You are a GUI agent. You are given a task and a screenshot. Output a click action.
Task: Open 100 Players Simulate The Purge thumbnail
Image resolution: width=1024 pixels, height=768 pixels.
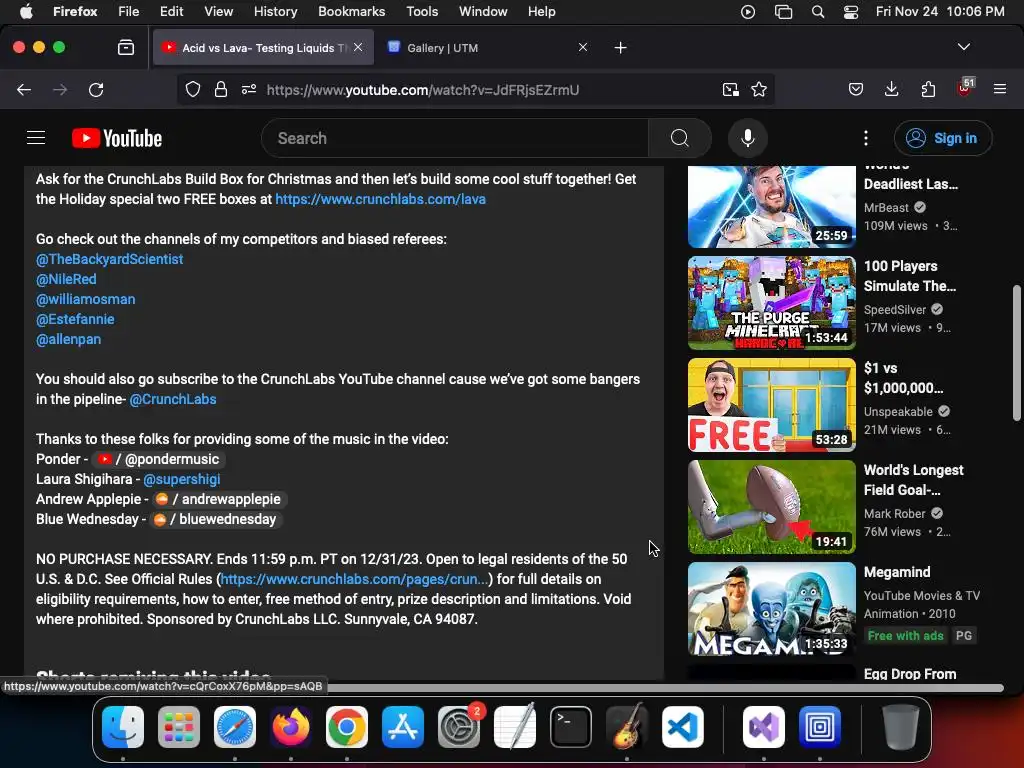pos(771,303)
